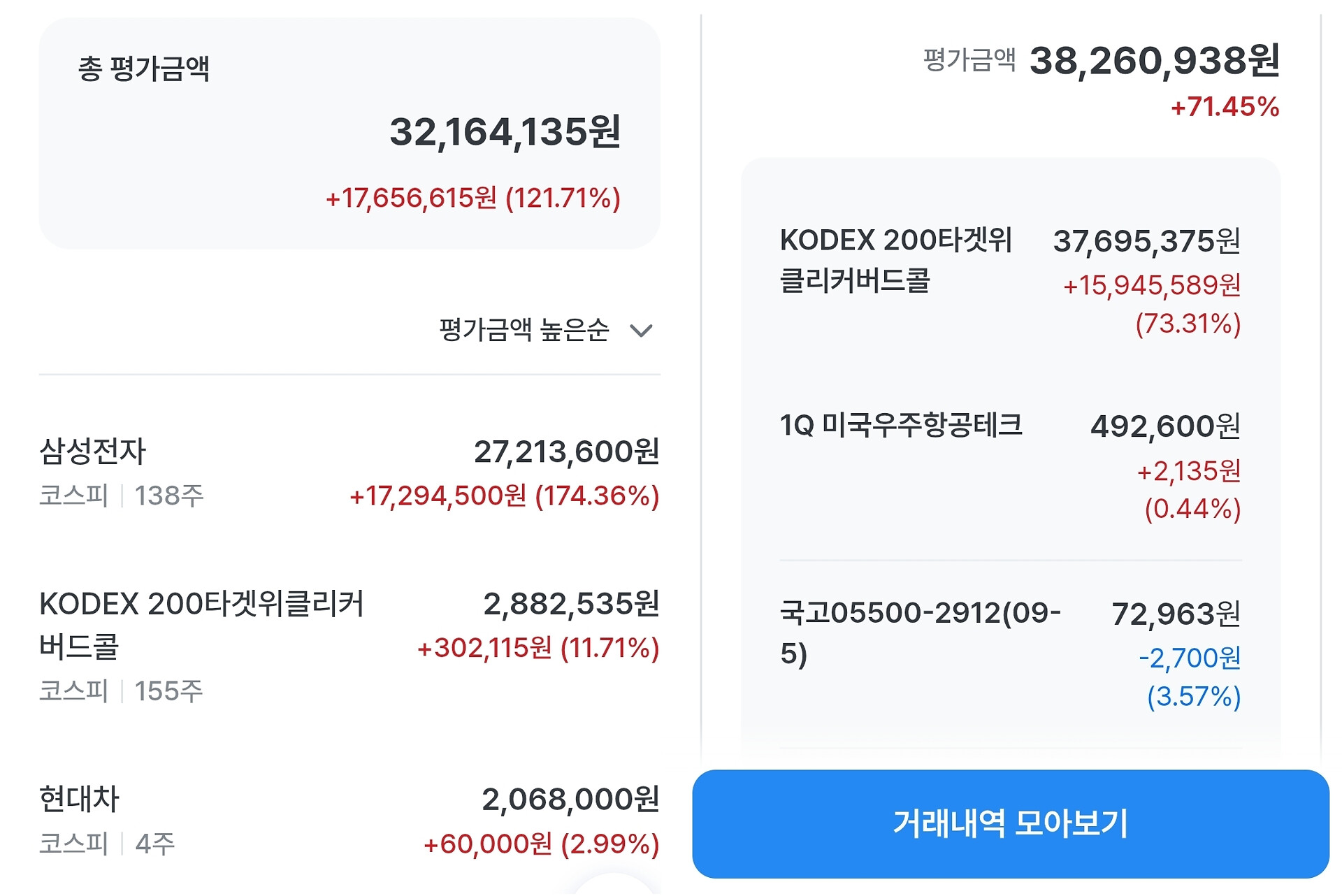Image resolution: width=1342 pixels, height=896 pixels.
Task: Click the 거래내역 모아보기 button
Action: pos(1010,823)
